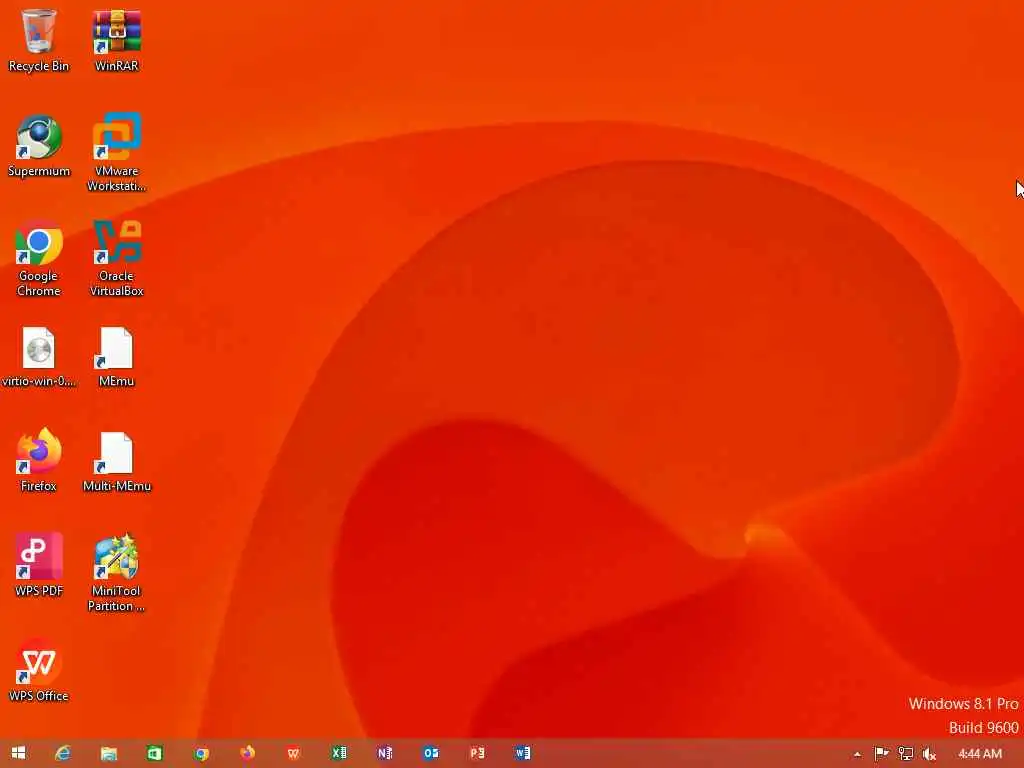Open the Windows Start button

(x=18, y=753)
